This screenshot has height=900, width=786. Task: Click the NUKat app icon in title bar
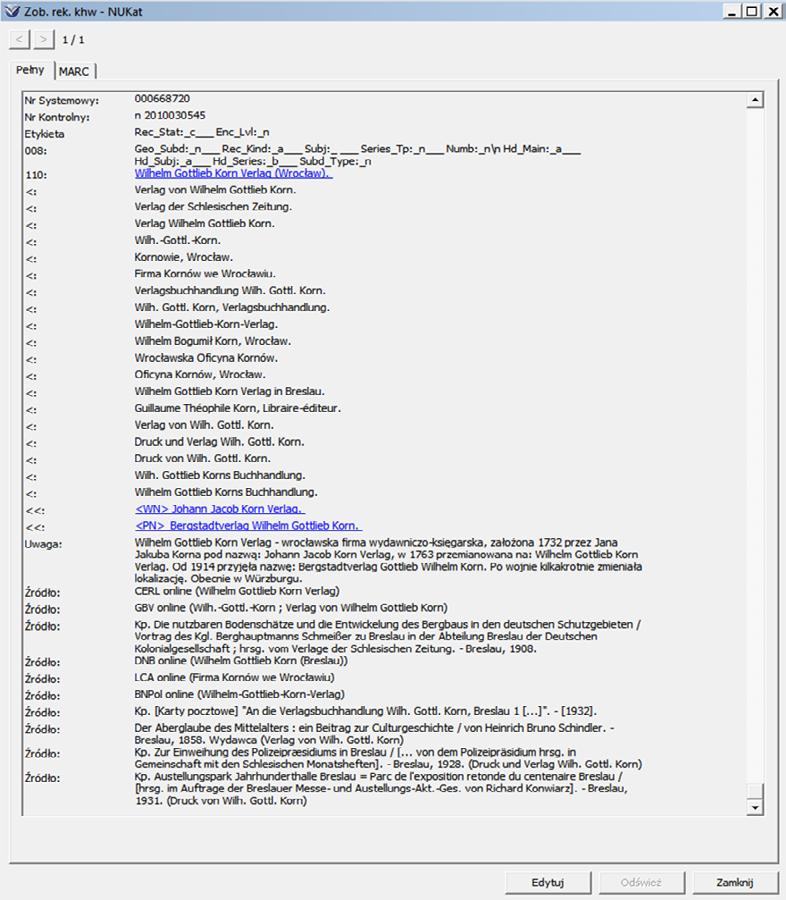pos(11,11)
